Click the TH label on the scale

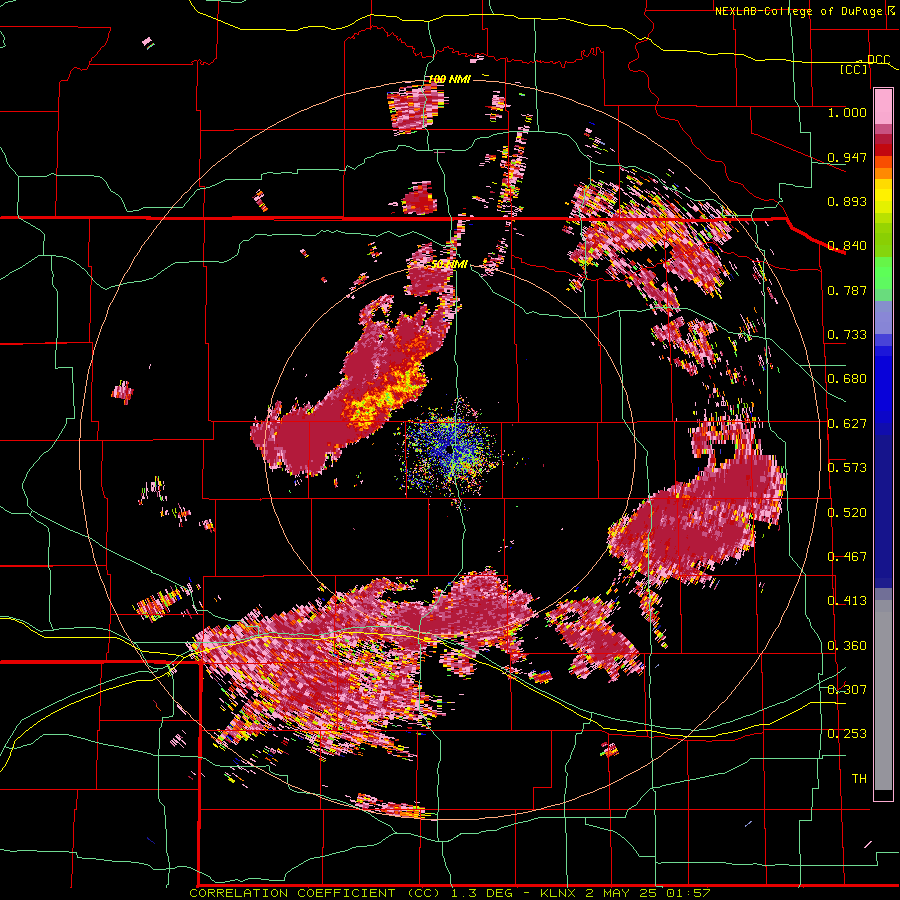click(859, 779)
